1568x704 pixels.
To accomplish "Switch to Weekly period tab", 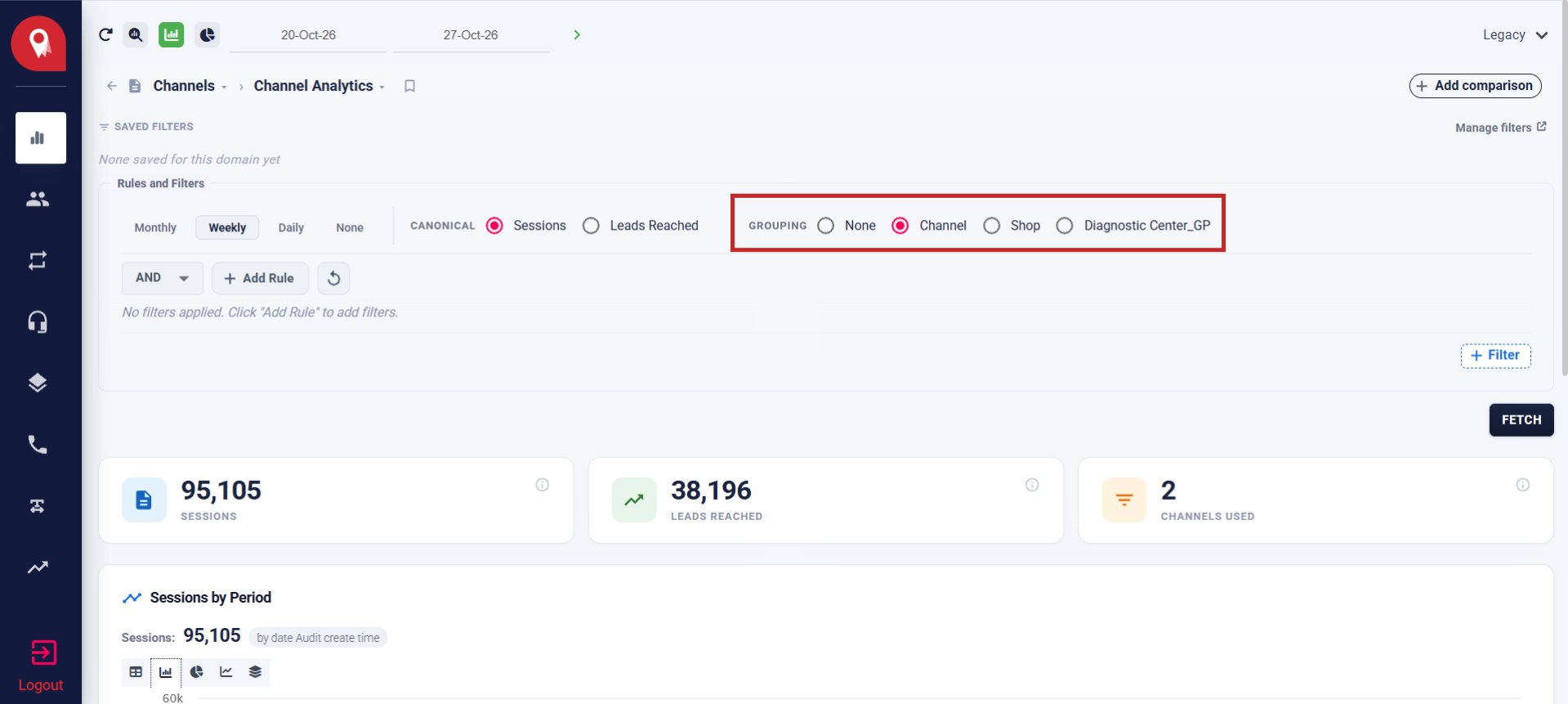I will [227, 227].
